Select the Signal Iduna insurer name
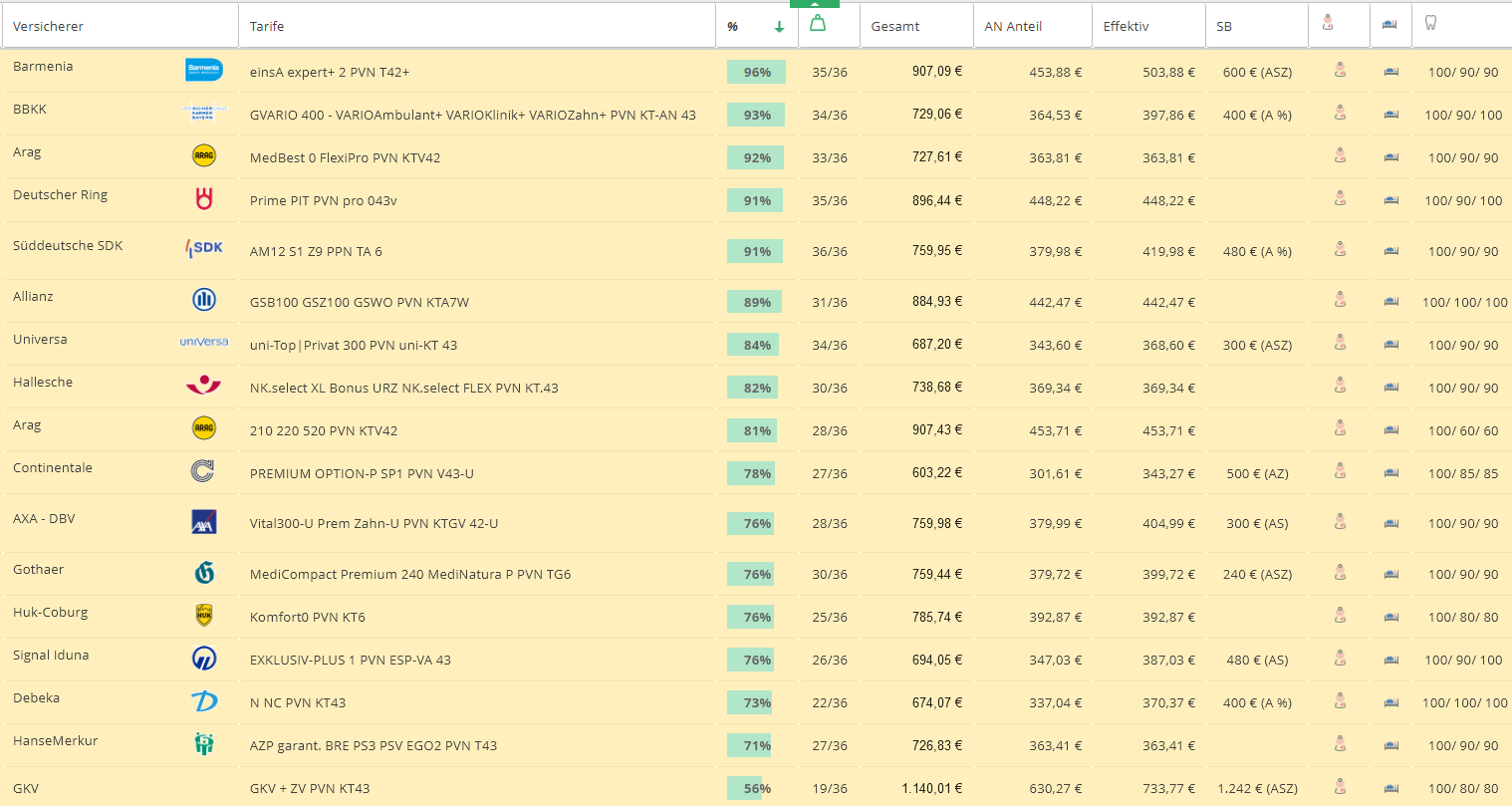 [x=51, y=655]
